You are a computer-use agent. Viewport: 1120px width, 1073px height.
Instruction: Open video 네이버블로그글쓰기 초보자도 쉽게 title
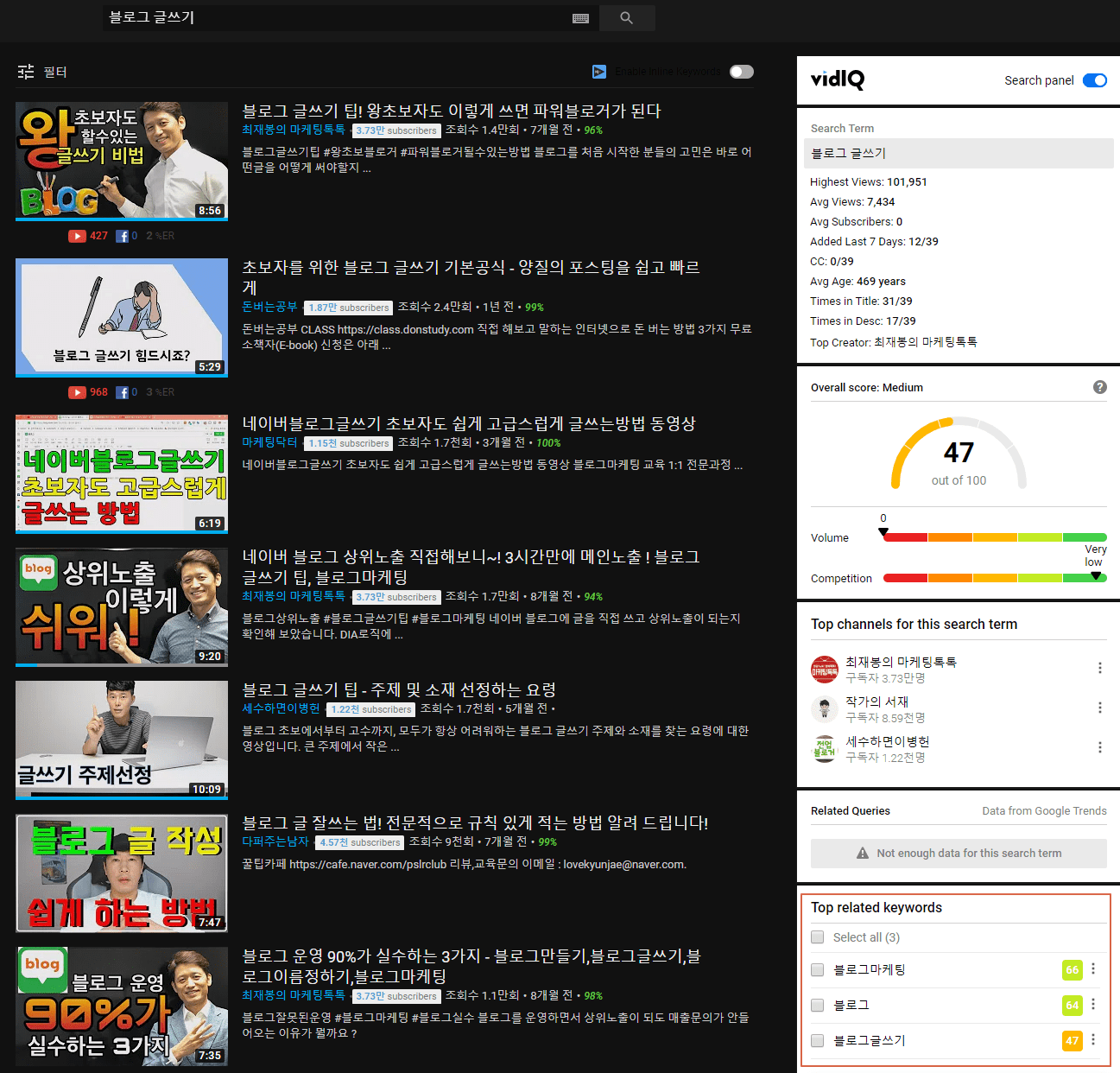469,423
